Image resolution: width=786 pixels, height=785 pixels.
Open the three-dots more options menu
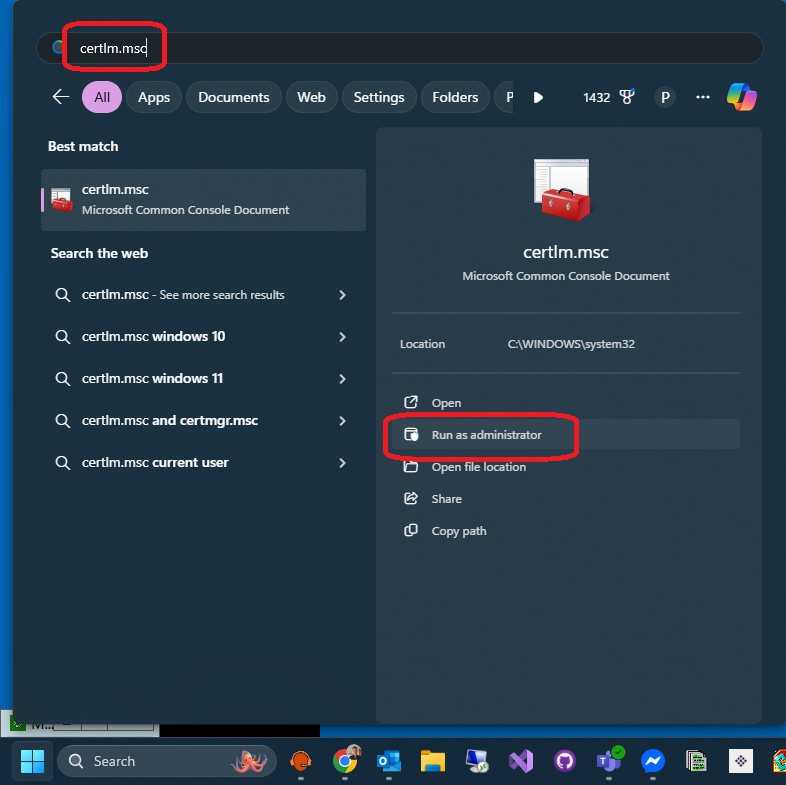(x=703, y=97)
